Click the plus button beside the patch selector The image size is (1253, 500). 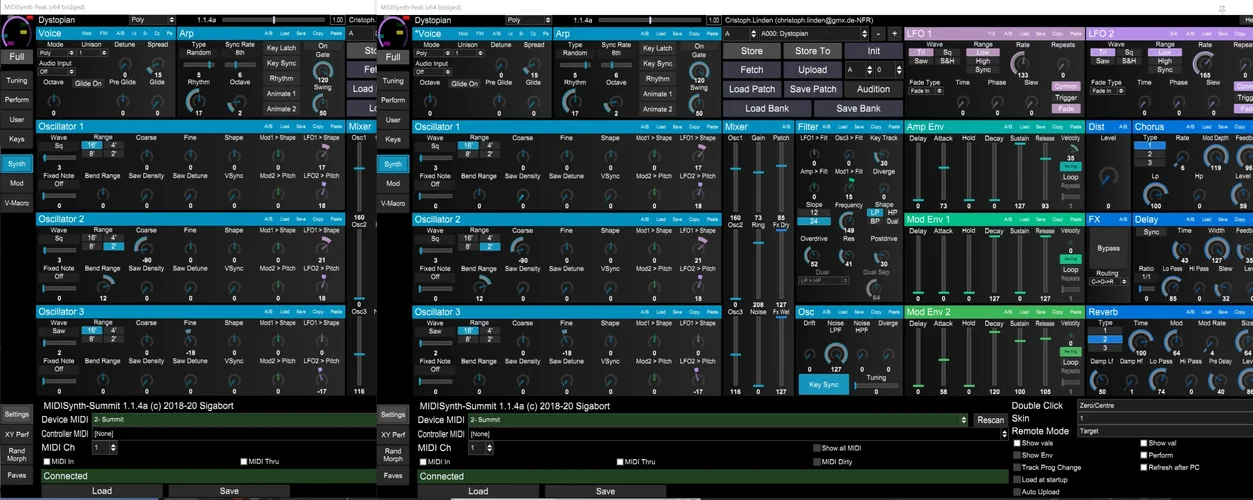pyautogui.click(x=894, y=33)
